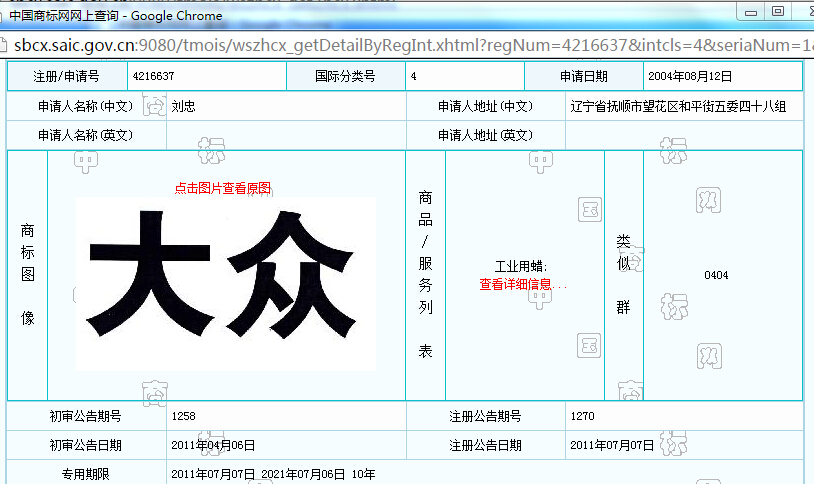Click the URL in the address bar
This screenshot has width=814, height=484.
point(413,45)
